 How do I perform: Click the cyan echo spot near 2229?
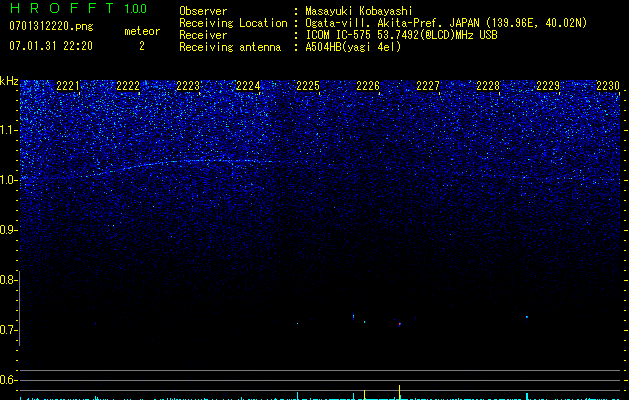pyautogui.click(x=527, y=317)
